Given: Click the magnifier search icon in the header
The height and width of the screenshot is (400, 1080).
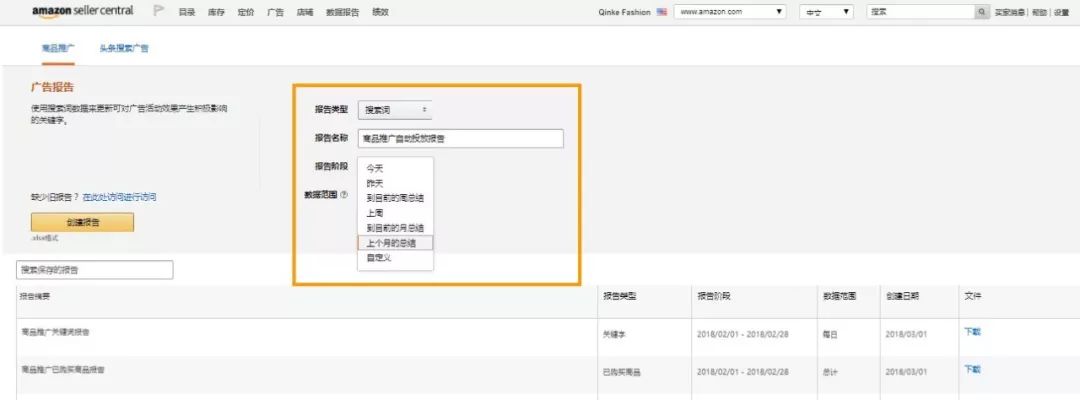Looking at the screenshot, I should [982, 12].
